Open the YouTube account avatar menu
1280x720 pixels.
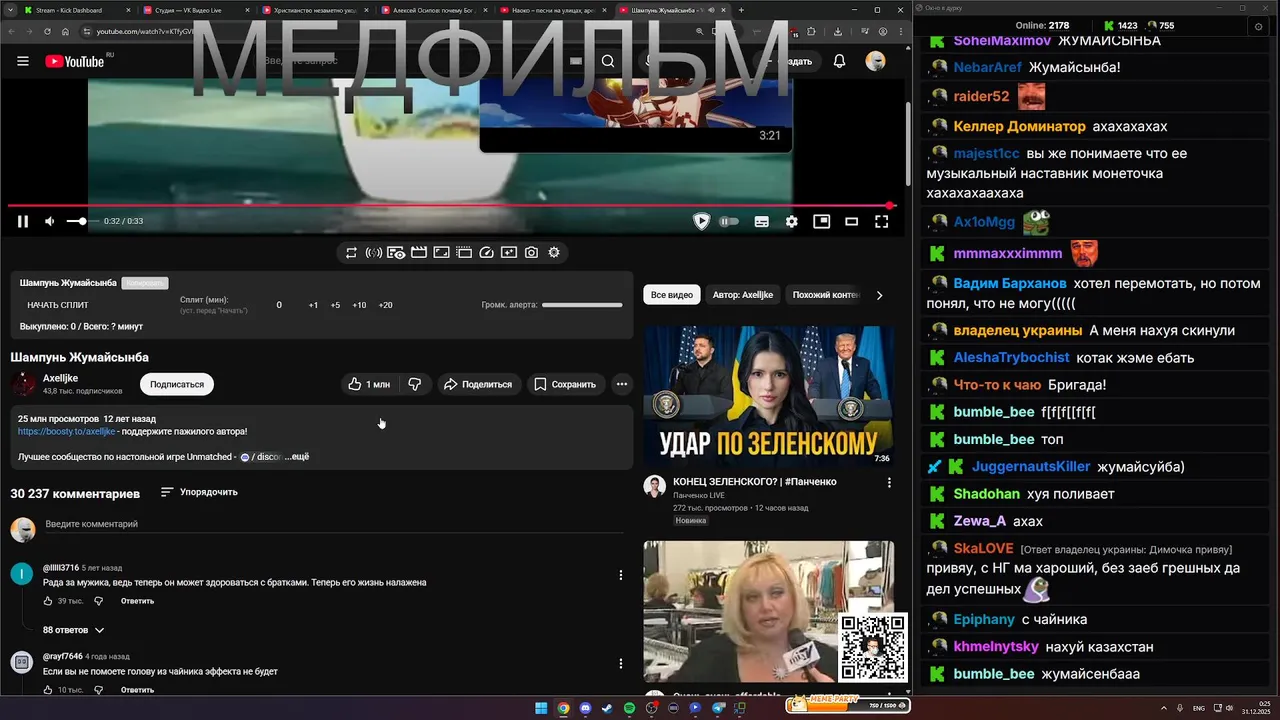(x=876, y=61)
